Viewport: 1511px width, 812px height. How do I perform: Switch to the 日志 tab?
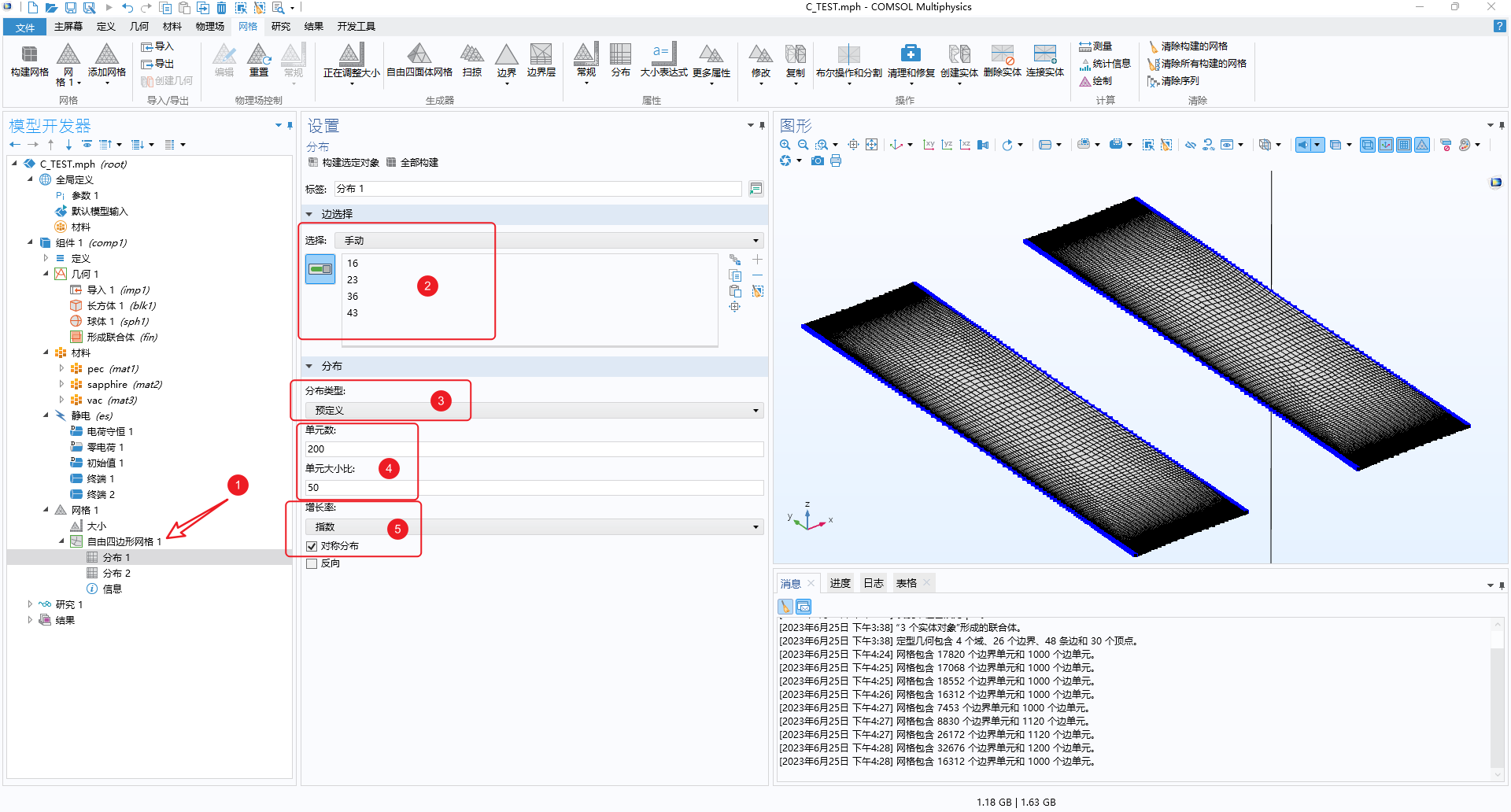click(x=874, y=583)
